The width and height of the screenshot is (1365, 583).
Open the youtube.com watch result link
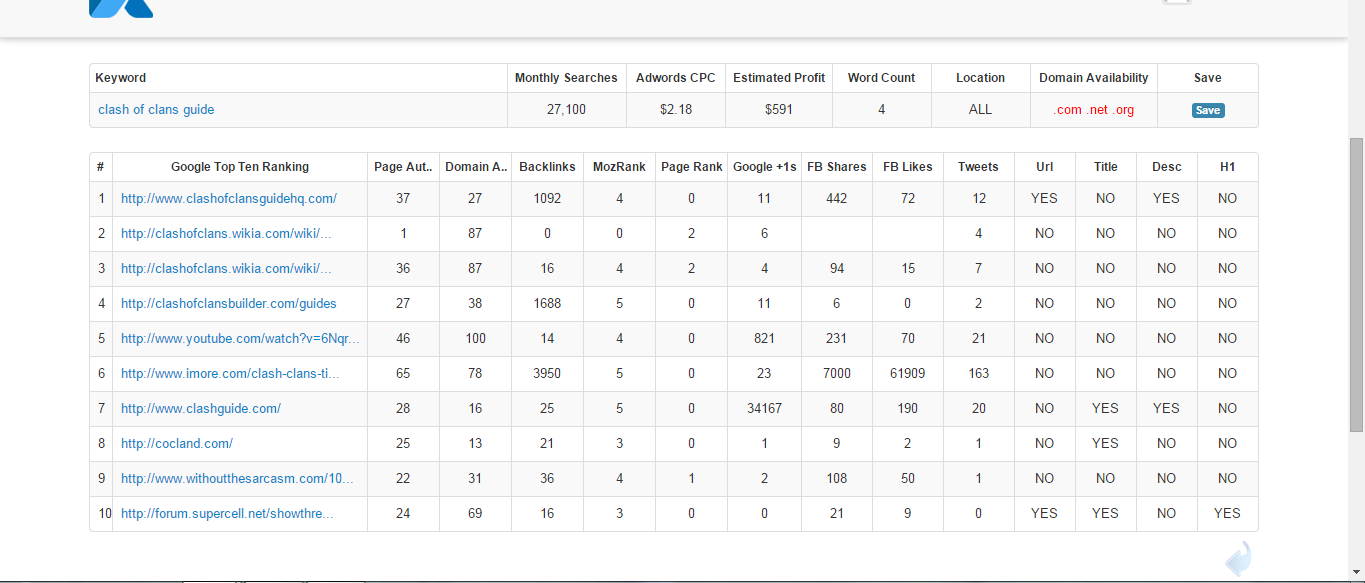240,338
